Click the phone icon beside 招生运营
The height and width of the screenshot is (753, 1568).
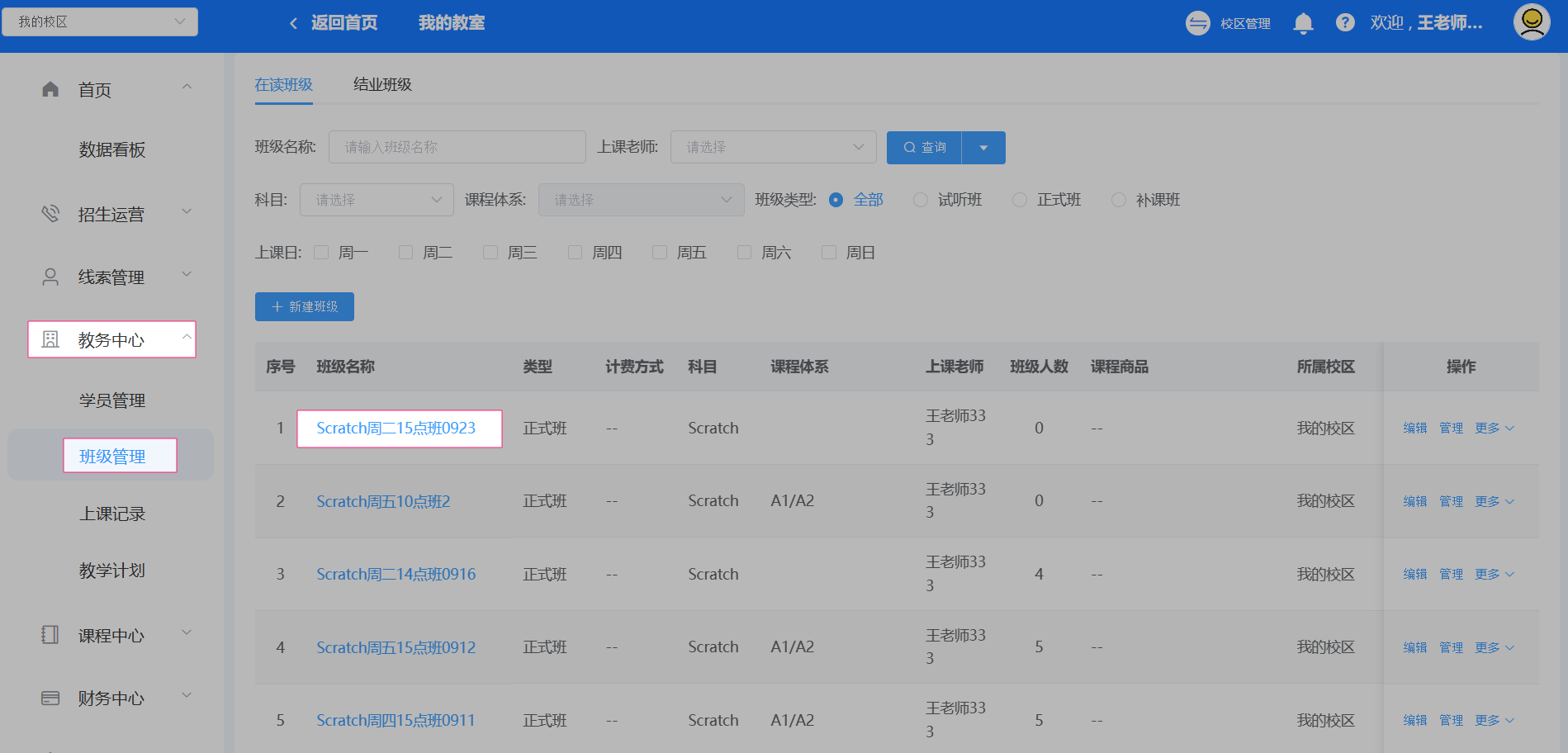(x=50, y=214)
